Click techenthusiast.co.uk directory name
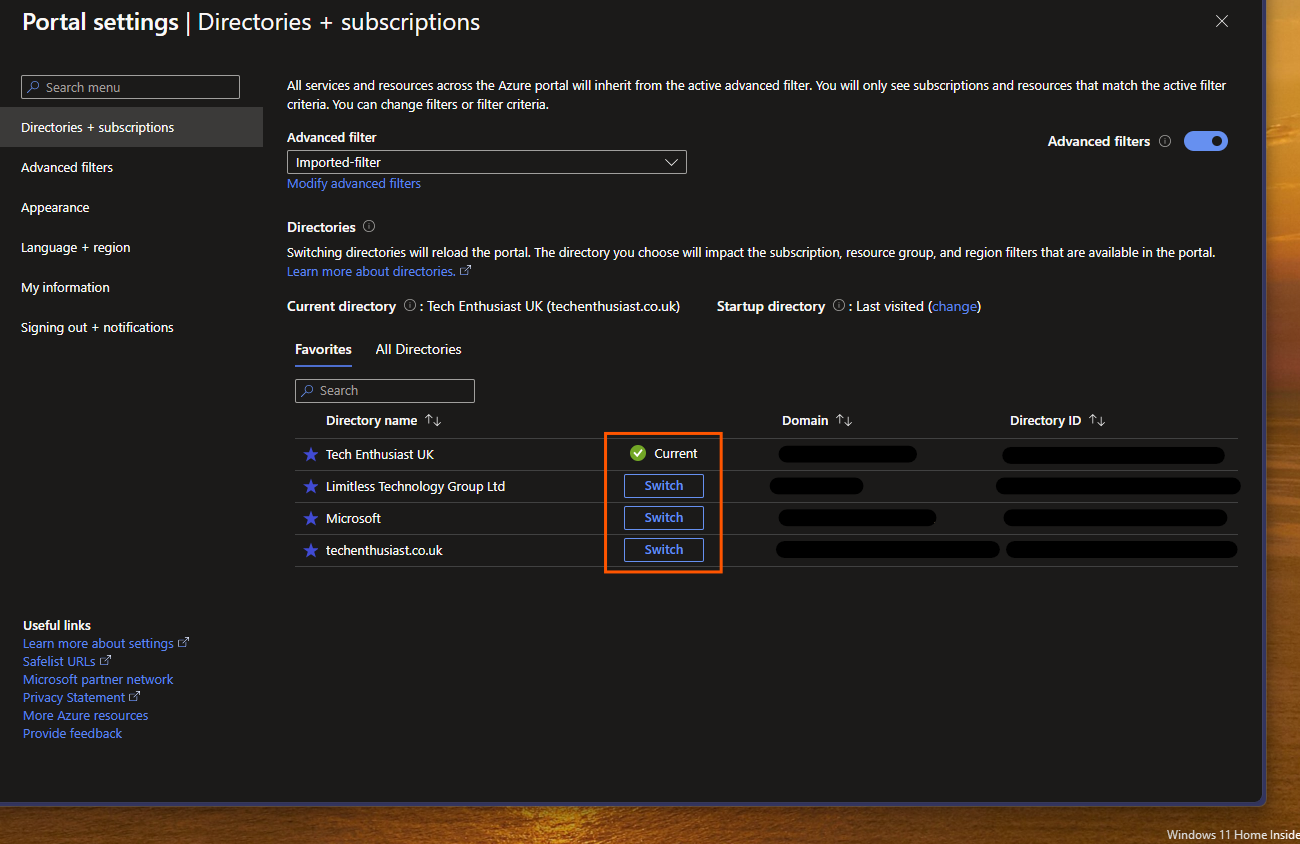Viewport: 1300px width, 844px height. click(x=384, y=551)
